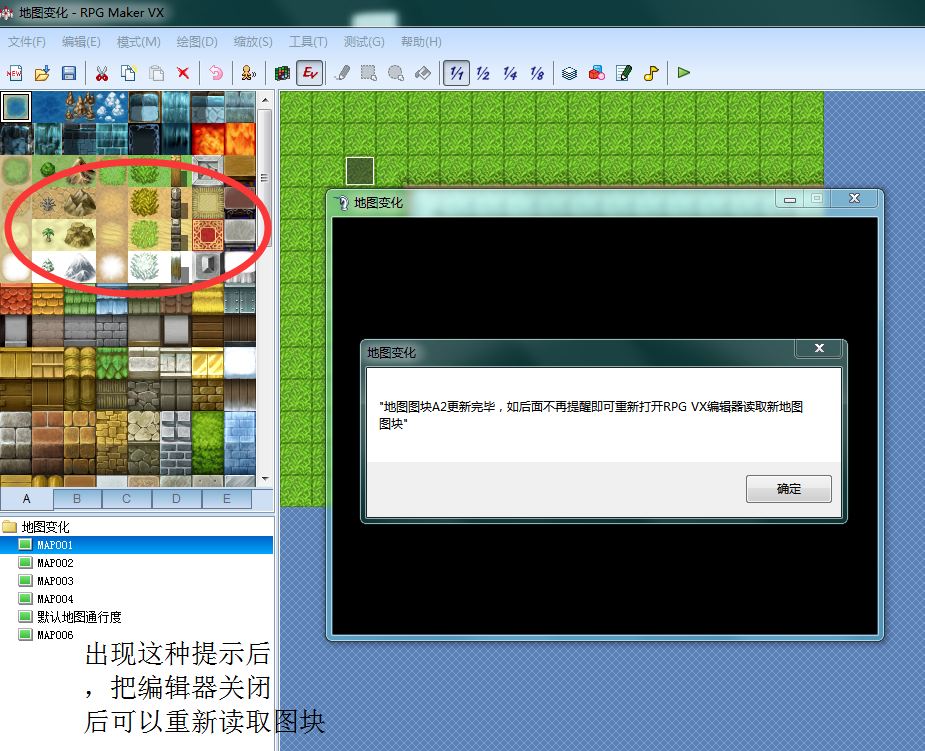Open the 文件(F) menu

pyautogui.click(x=27, y=42)
